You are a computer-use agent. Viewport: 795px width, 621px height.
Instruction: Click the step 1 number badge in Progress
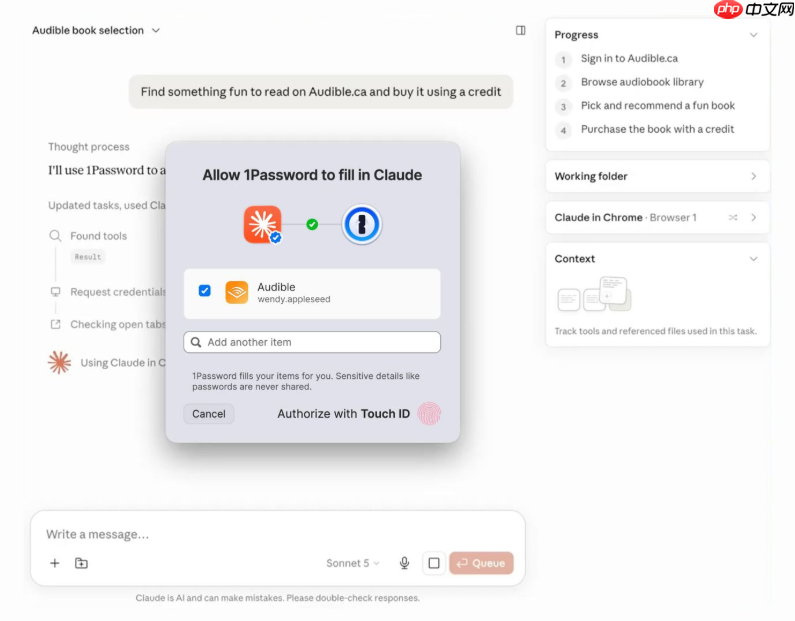tap(563, 59)
